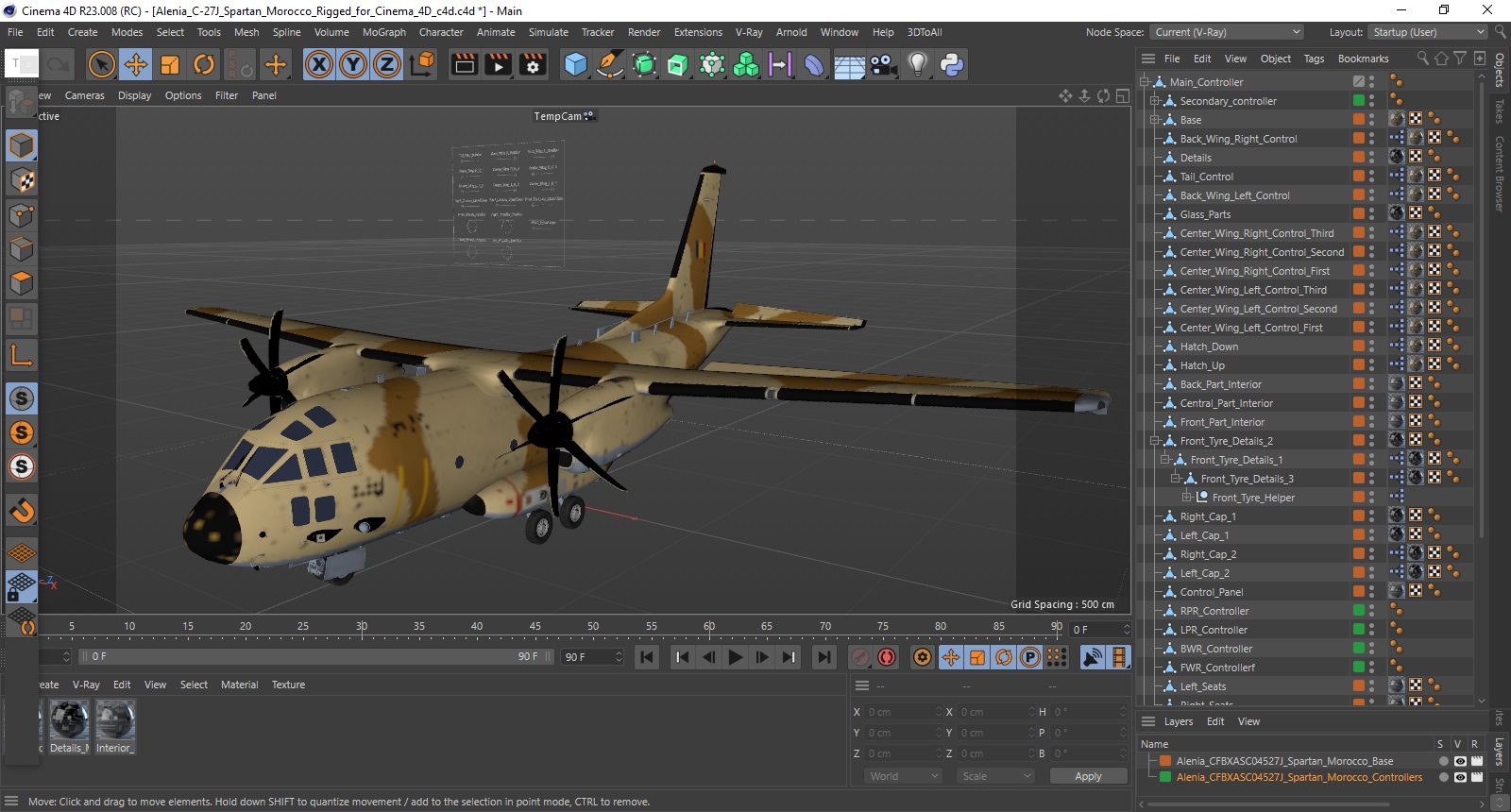Open Layout Startup dropdown
Image resolution: width=1511 pixels, height=812 pixels.
tap(1427, 32)
